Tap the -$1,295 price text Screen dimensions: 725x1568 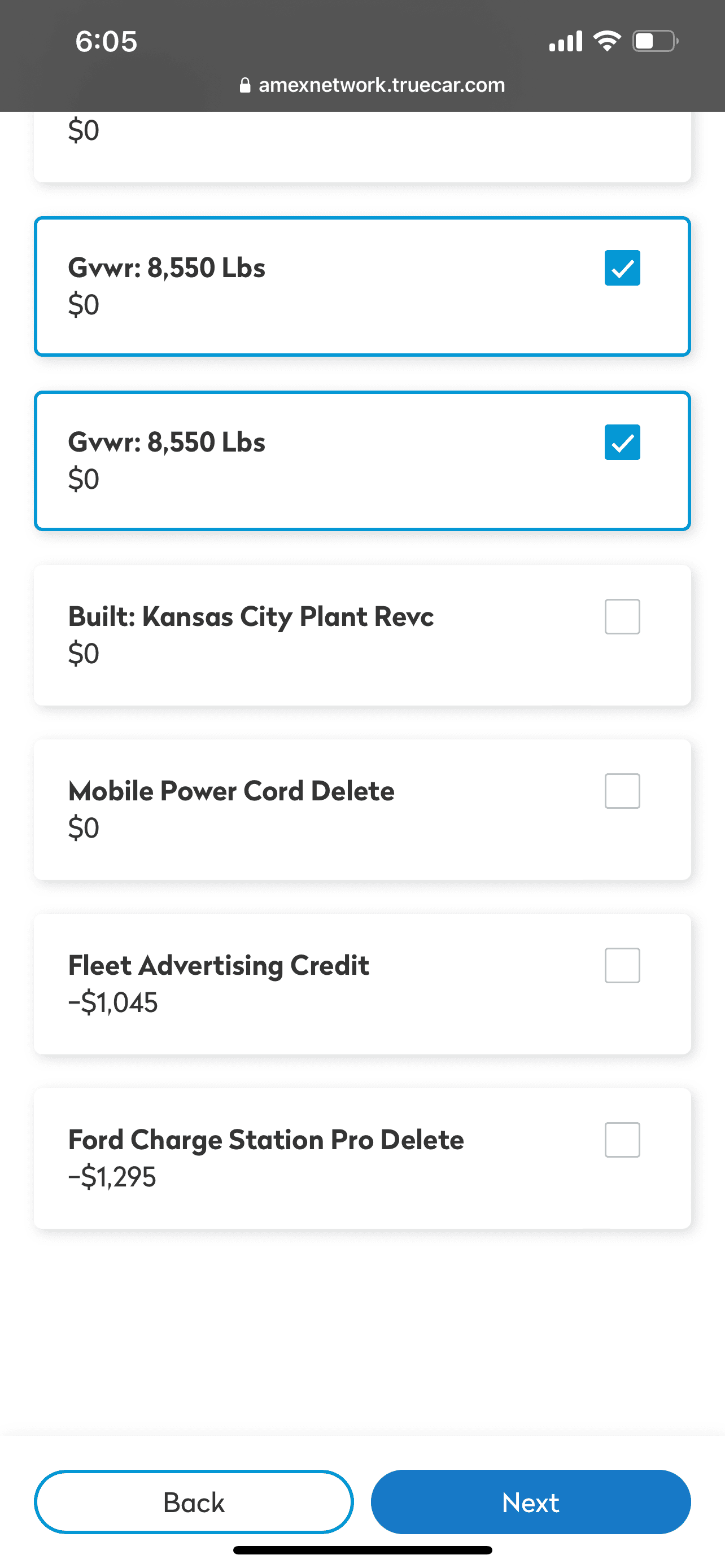click(x=112, y=1177)
